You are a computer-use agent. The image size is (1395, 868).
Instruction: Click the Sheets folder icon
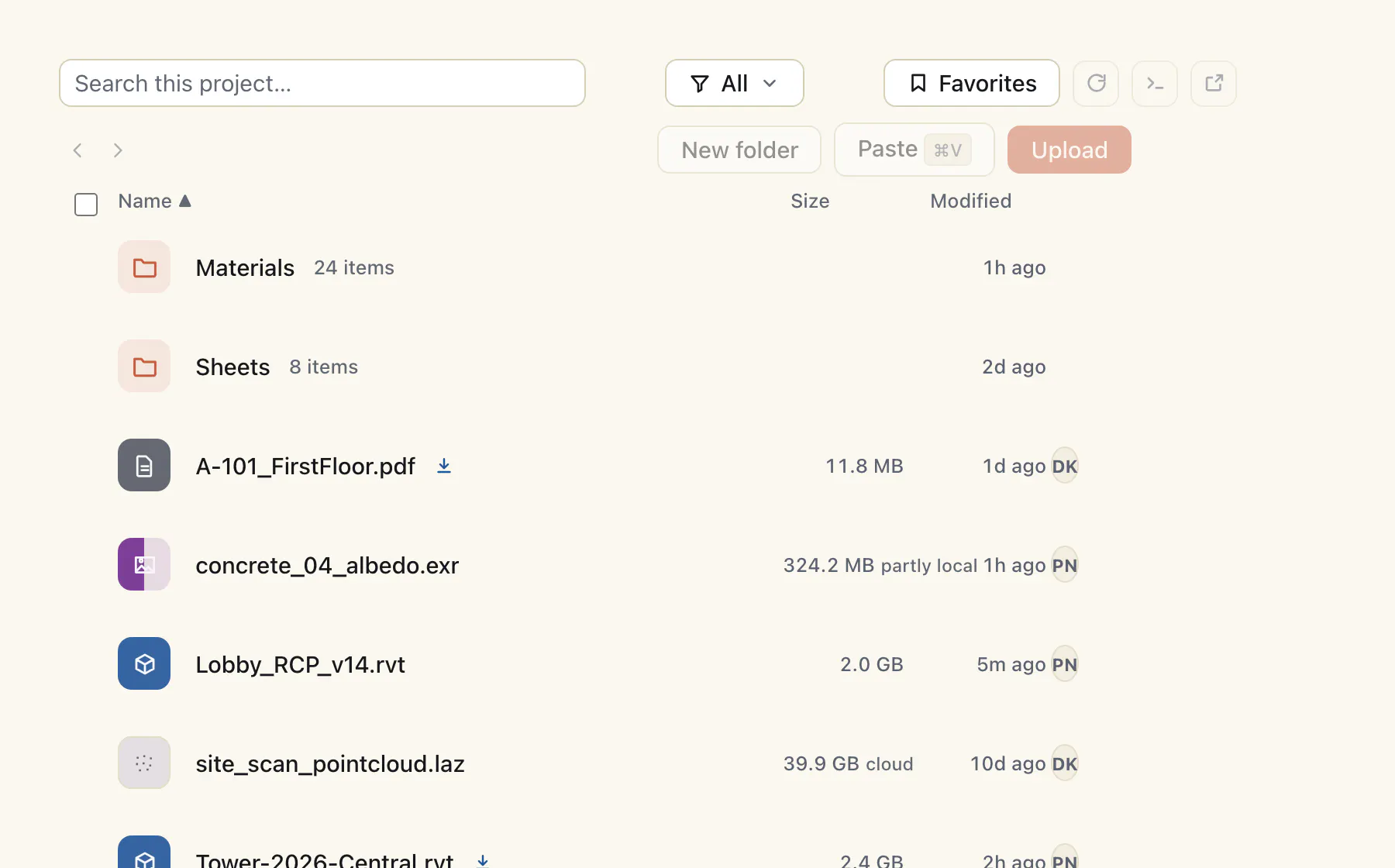pyautogui.click(x=144, y=367)
